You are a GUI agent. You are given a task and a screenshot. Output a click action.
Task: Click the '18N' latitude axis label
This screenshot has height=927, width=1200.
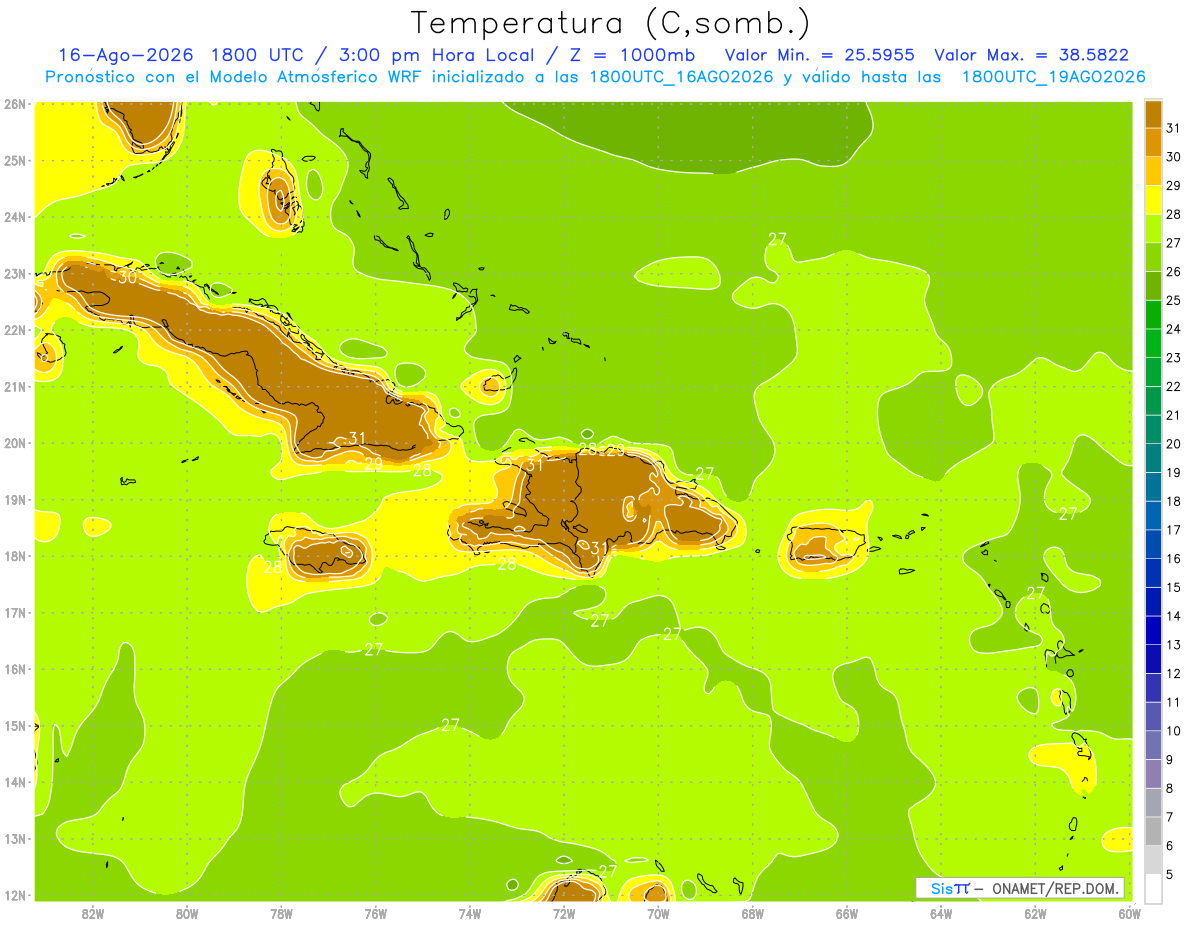[15, 556]
